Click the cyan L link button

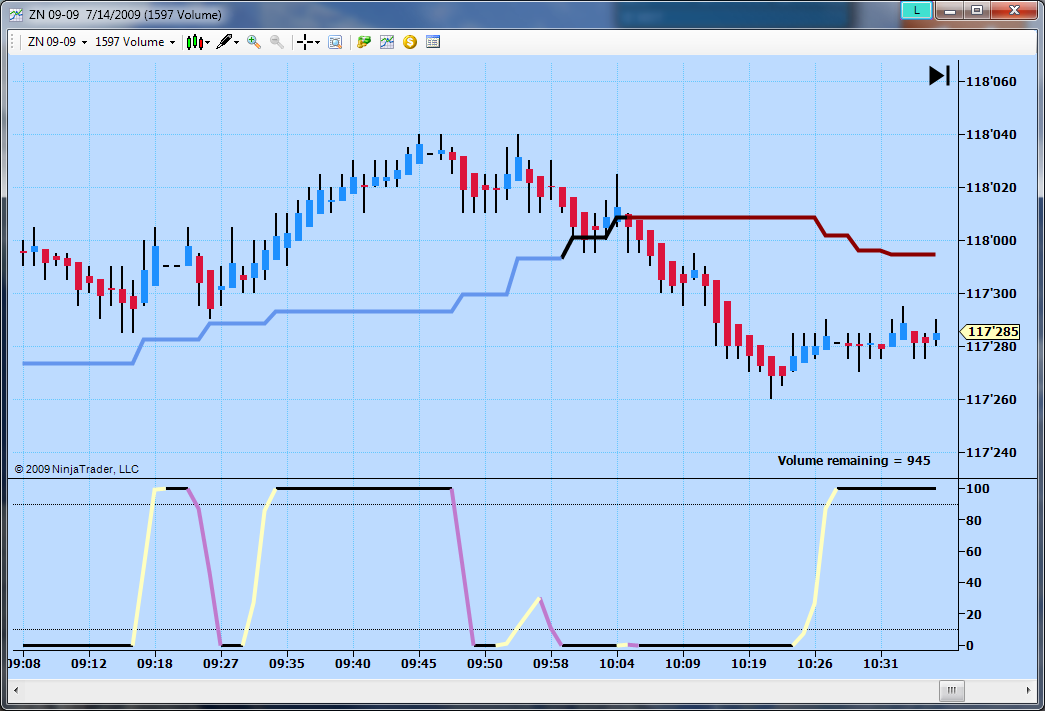point(916,10)
